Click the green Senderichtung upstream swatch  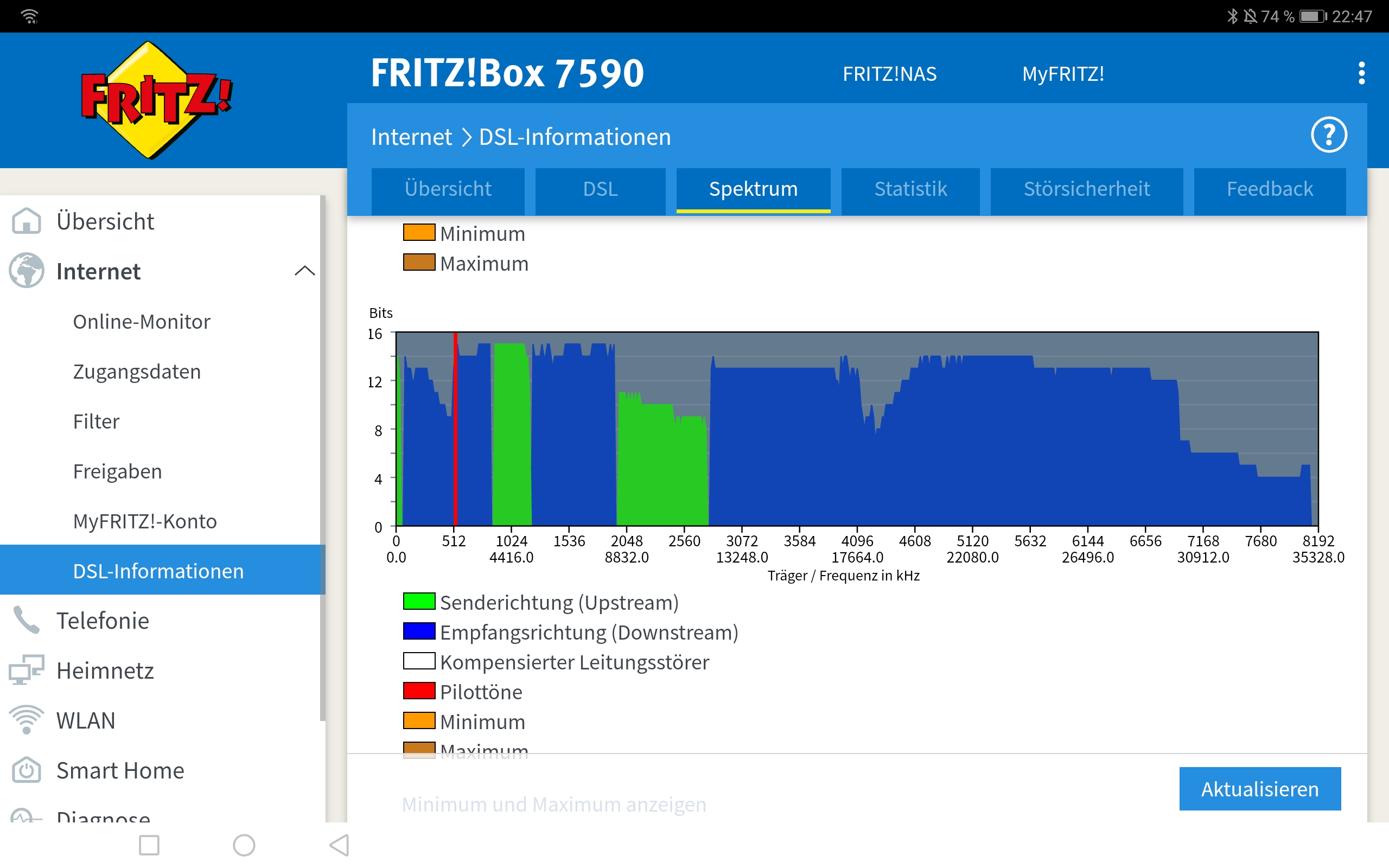tap(419, 602)
